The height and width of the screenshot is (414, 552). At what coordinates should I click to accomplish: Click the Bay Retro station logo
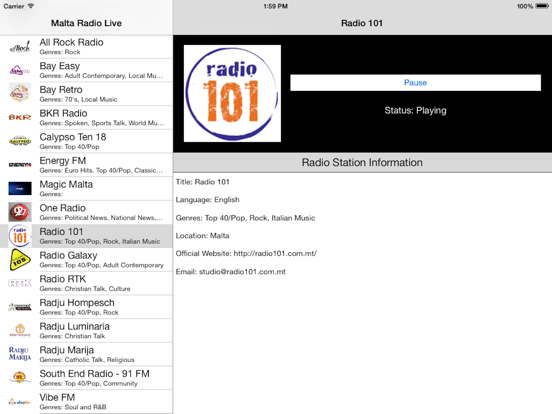coord(20,93)
